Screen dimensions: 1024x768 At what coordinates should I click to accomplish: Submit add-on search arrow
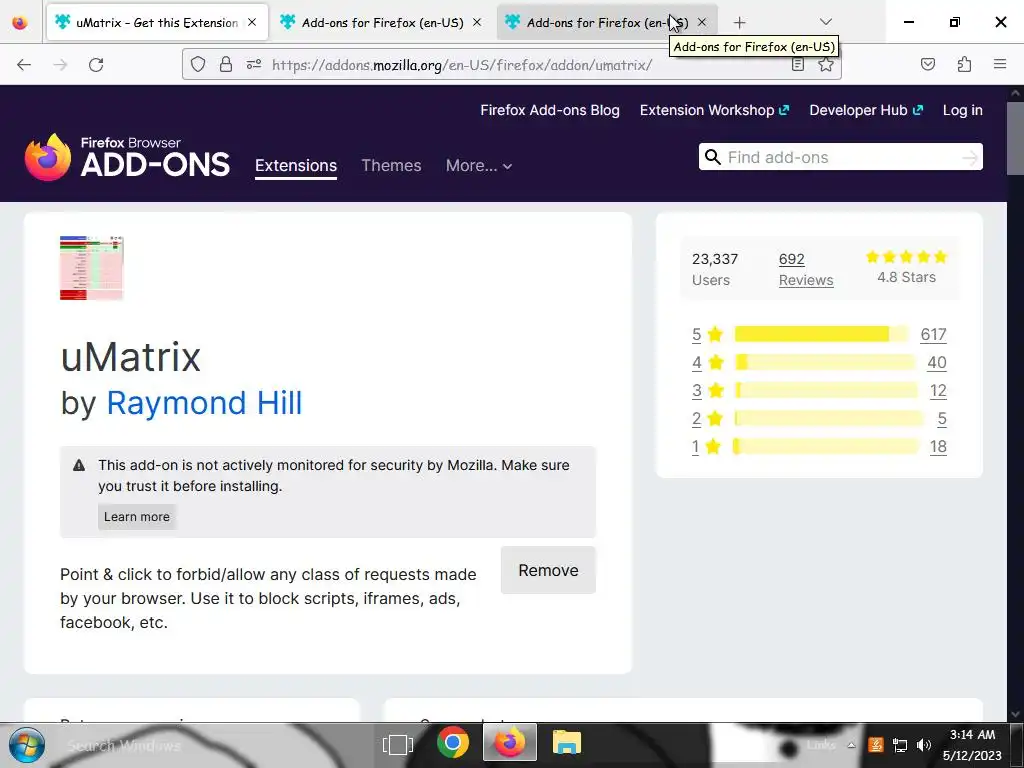click(x=970, y=157)
